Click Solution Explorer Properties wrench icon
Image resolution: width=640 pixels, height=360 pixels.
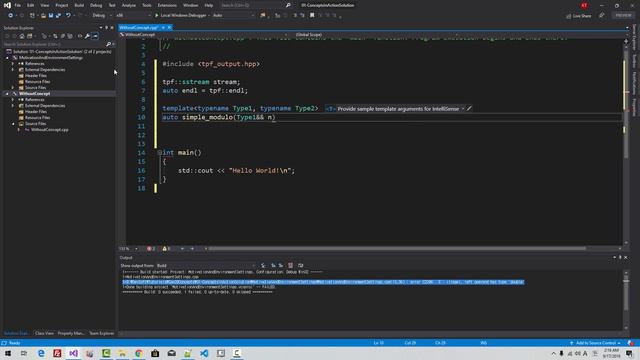coord(87,36)
